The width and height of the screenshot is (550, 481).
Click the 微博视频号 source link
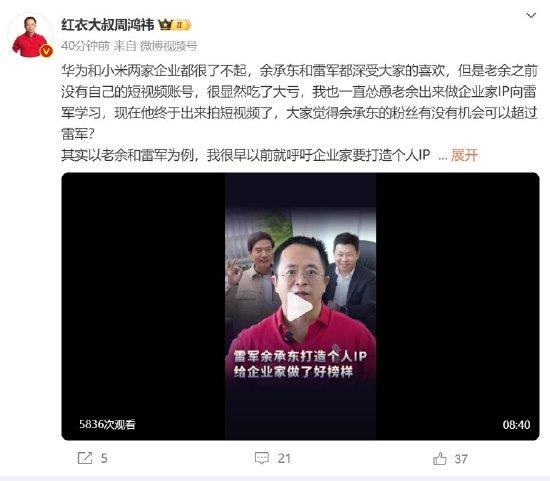pos(169,46)
